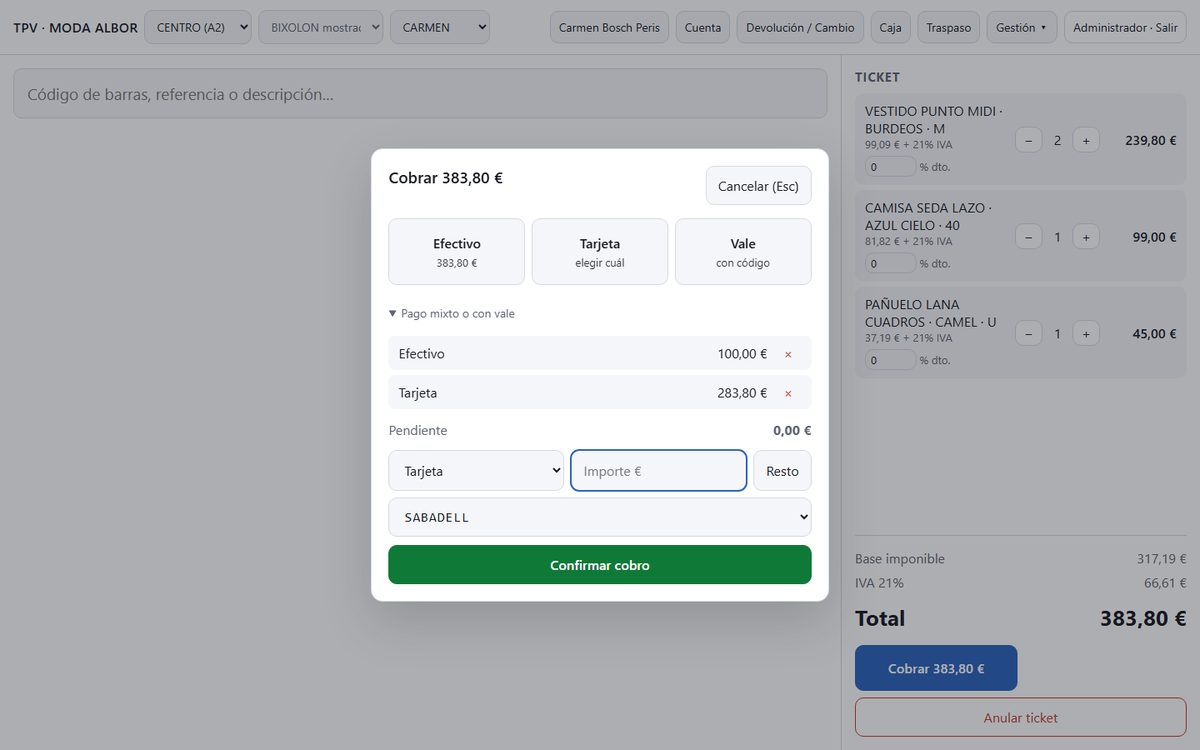Click the ticket Total 383,80 € value
The width and height of the screenshot is (1200, 750).
(1143, 618)
